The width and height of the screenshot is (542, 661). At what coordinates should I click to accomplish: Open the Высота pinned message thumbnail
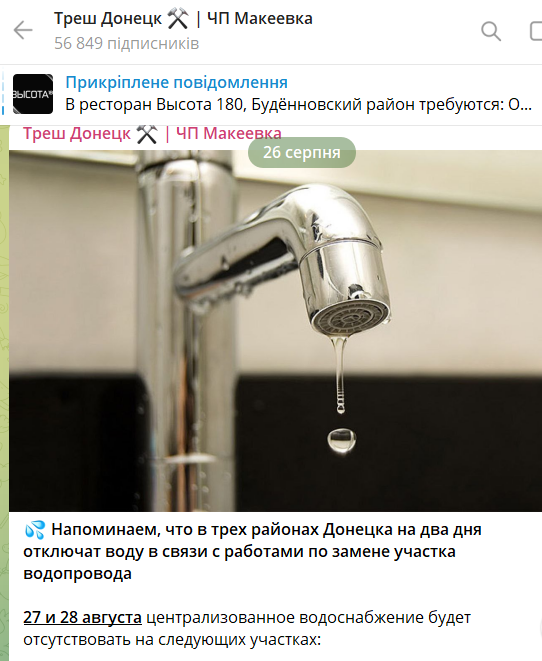(x=33, y=94)
